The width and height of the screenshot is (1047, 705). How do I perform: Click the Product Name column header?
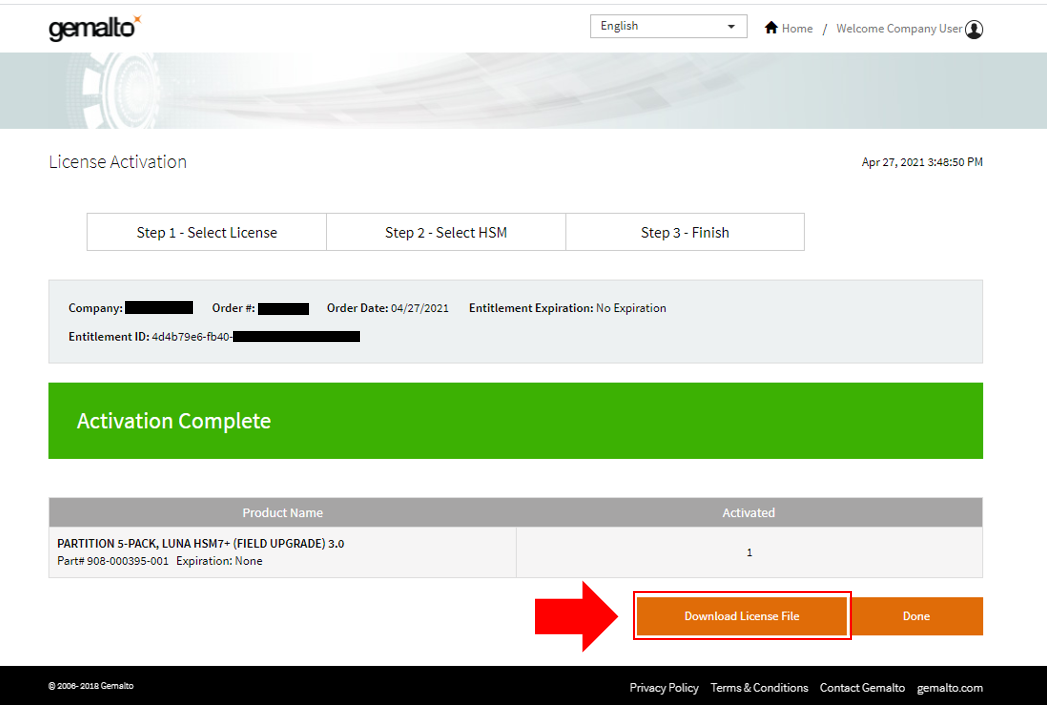pyautogui.click(x=283, y=512)
